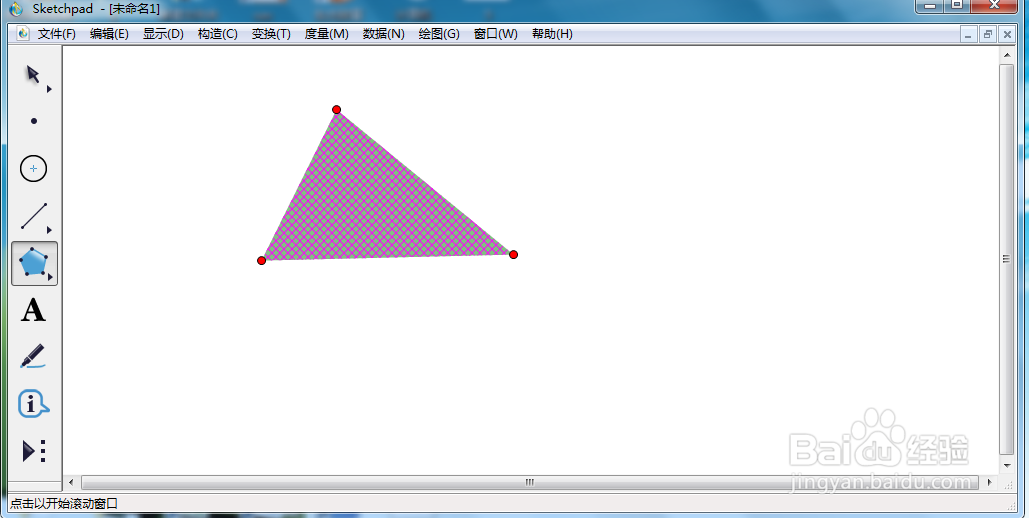This screenshot has width=1029, height=518.
Task: Click the vertical scrollbar up arrow
Action: [1007, 56]
